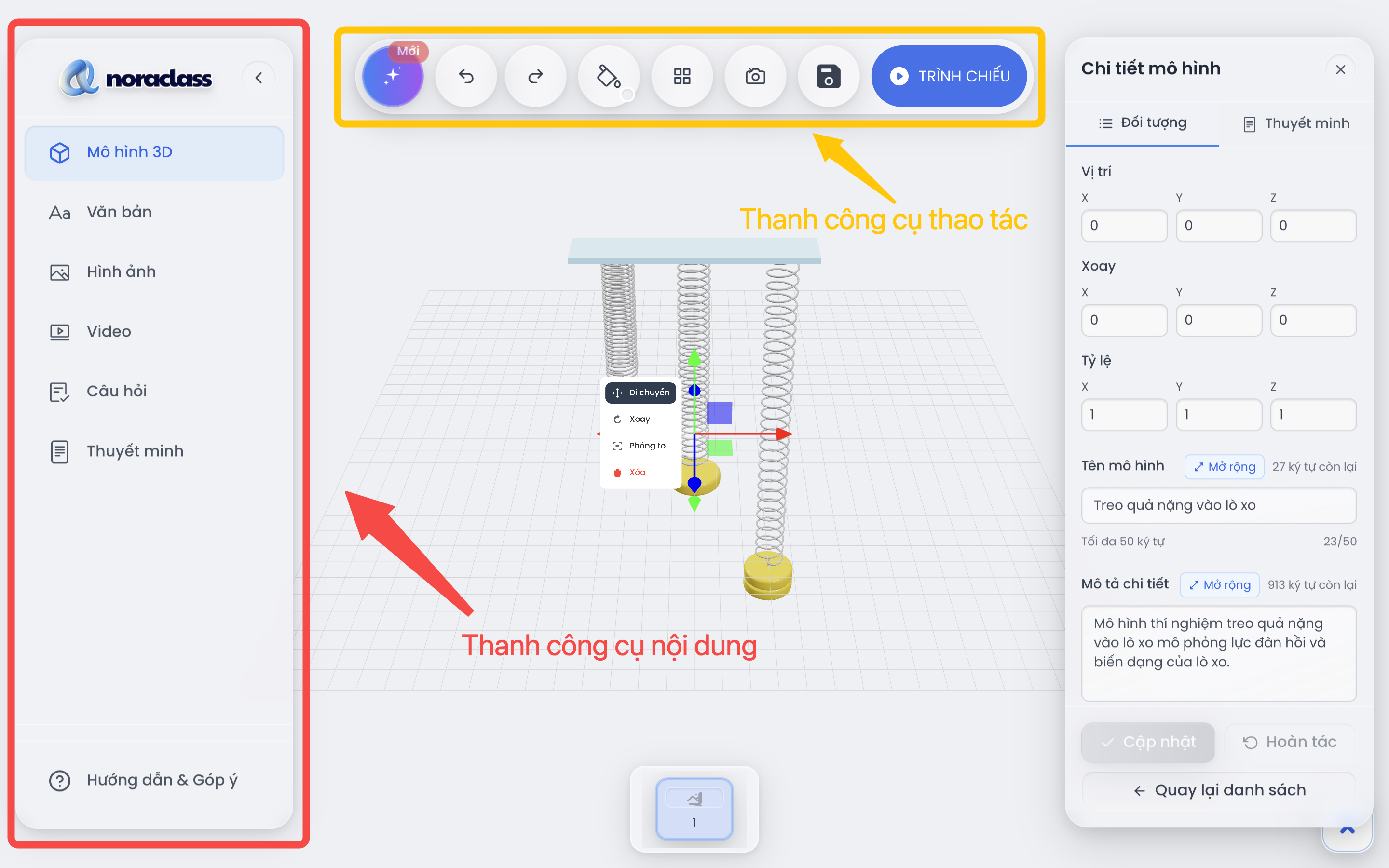Image resolution: width=1389 pixels, height=868 pixels.
Task: Start the TRÌNH CHIẾU presentation
Action: [x=949, y=76]
